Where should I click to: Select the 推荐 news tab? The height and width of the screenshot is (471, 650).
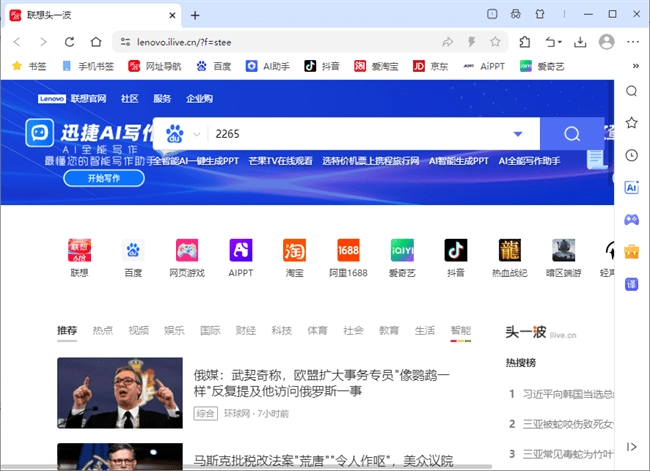[67, 330]
